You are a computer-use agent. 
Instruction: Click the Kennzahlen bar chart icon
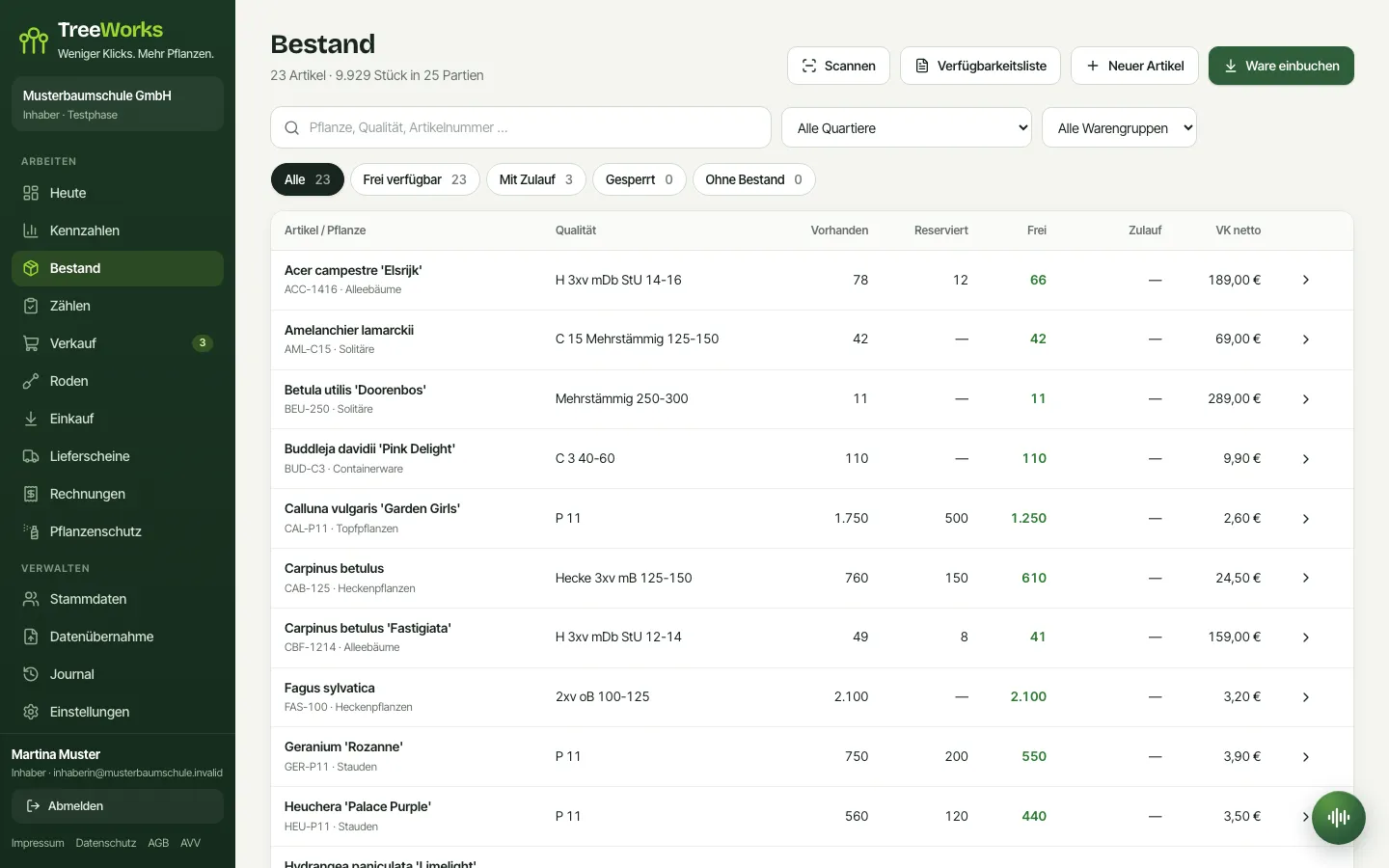tap(31, 231)
